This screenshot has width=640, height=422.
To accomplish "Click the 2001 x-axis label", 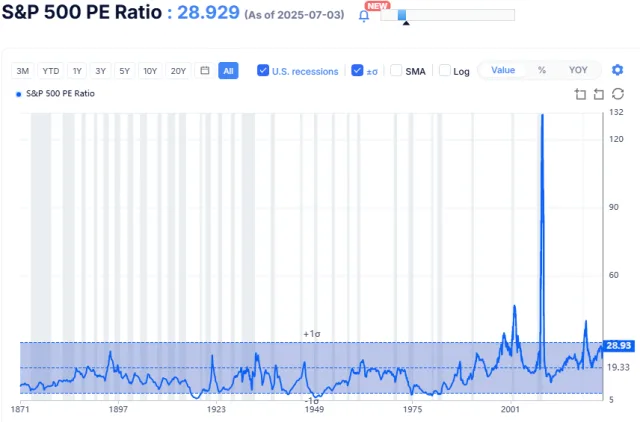I will pos(510,409).
